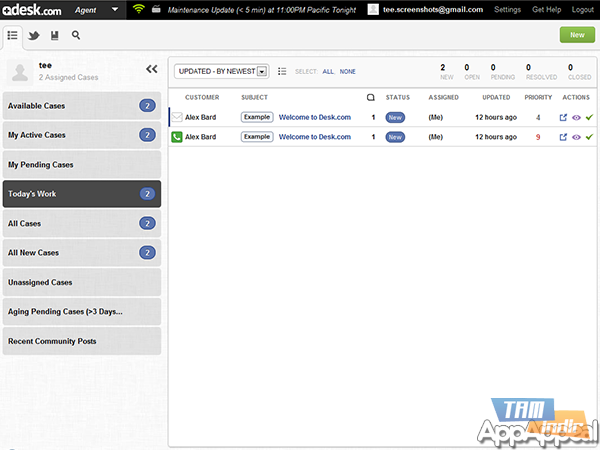Preview phone case with eye icon
Image resolution: width=600 pixels, height=450 pixels.
point(576,137)
